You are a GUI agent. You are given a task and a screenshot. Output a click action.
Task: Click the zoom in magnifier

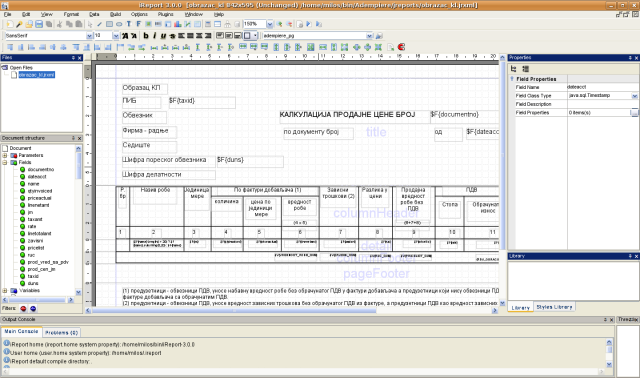(x=279, y=24)
